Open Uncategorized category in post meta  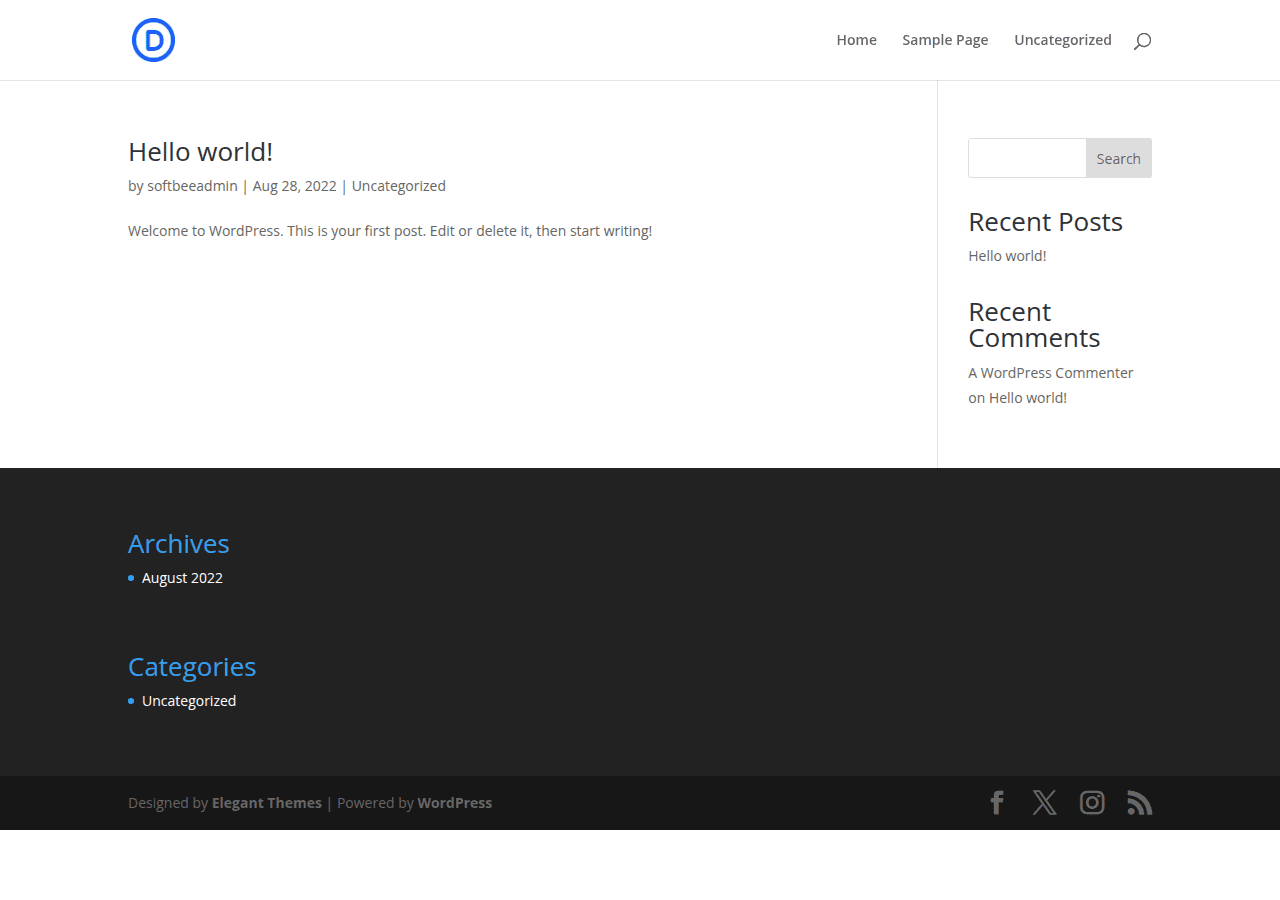point(399,186)
